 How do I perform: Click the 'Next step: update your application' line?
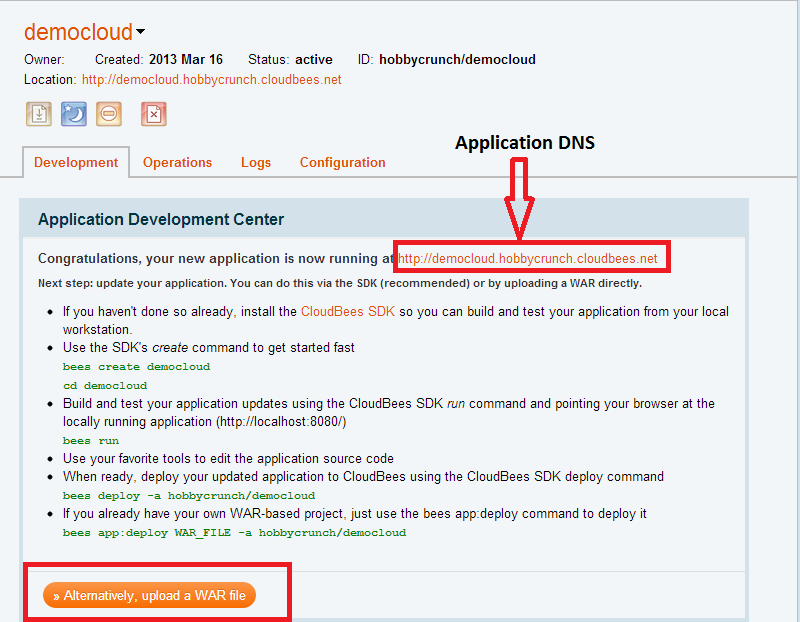(340, 283)
